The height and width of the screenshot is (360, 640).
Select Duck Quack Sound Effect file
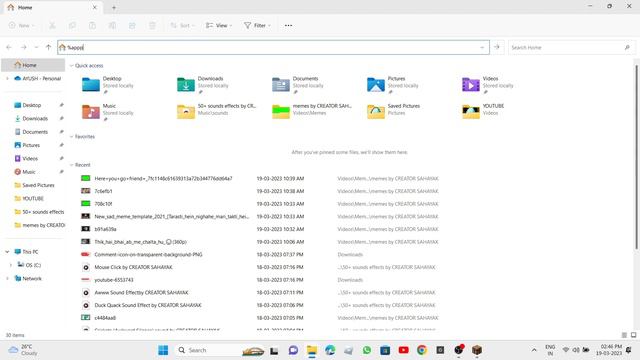tap(148, 305)
